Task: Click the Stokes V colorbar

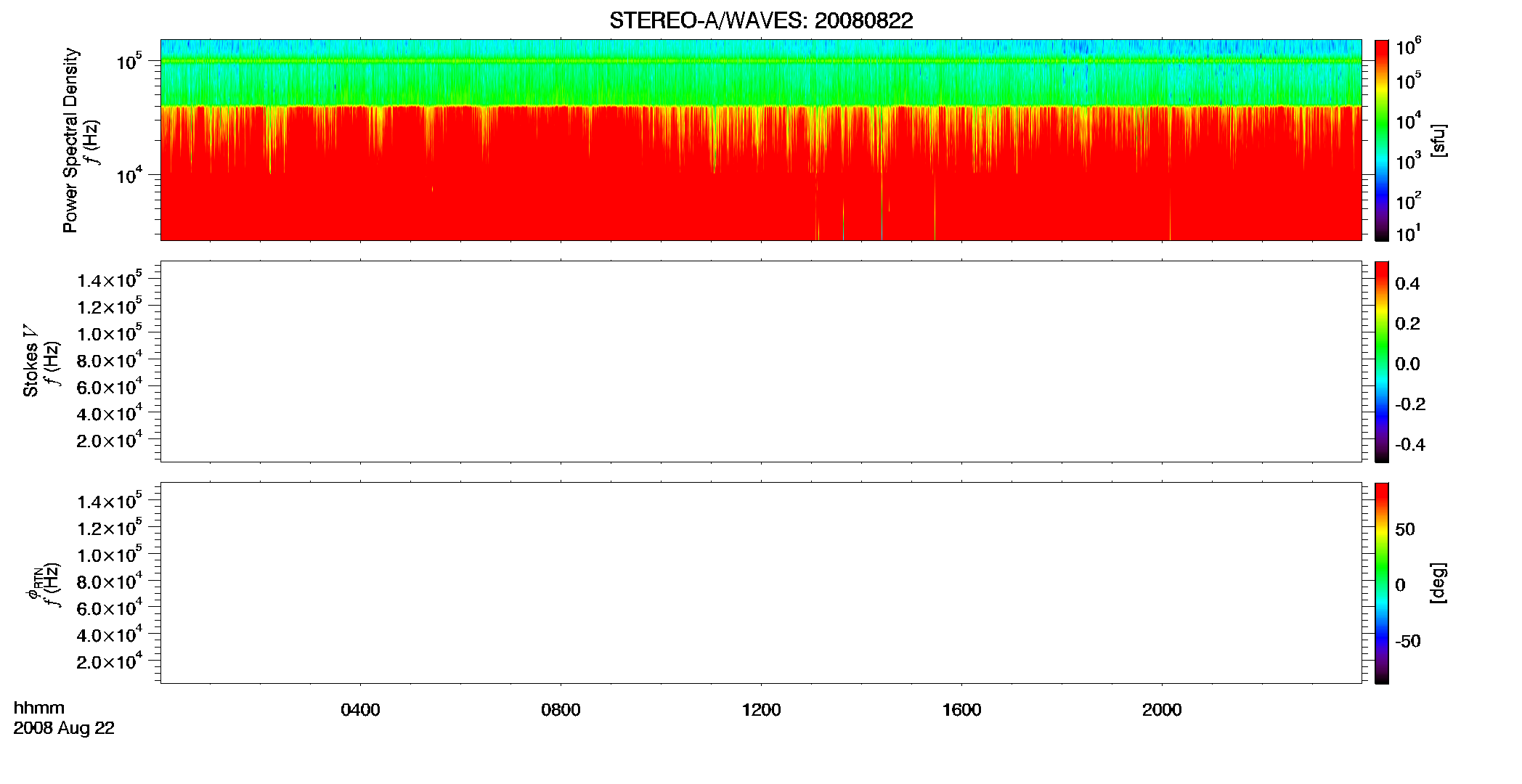Action: pos(1382,362)
